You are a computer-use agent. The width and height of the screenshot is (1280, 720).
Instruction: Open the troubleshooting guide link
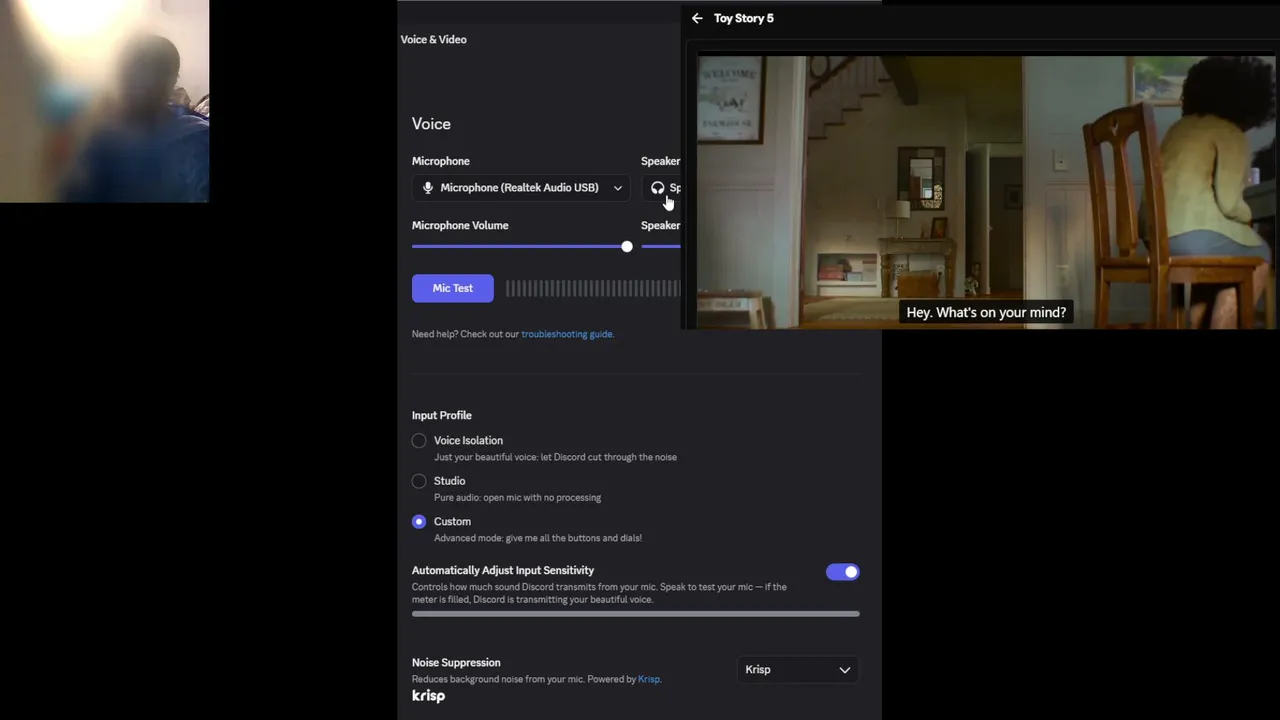click(566, 334)
